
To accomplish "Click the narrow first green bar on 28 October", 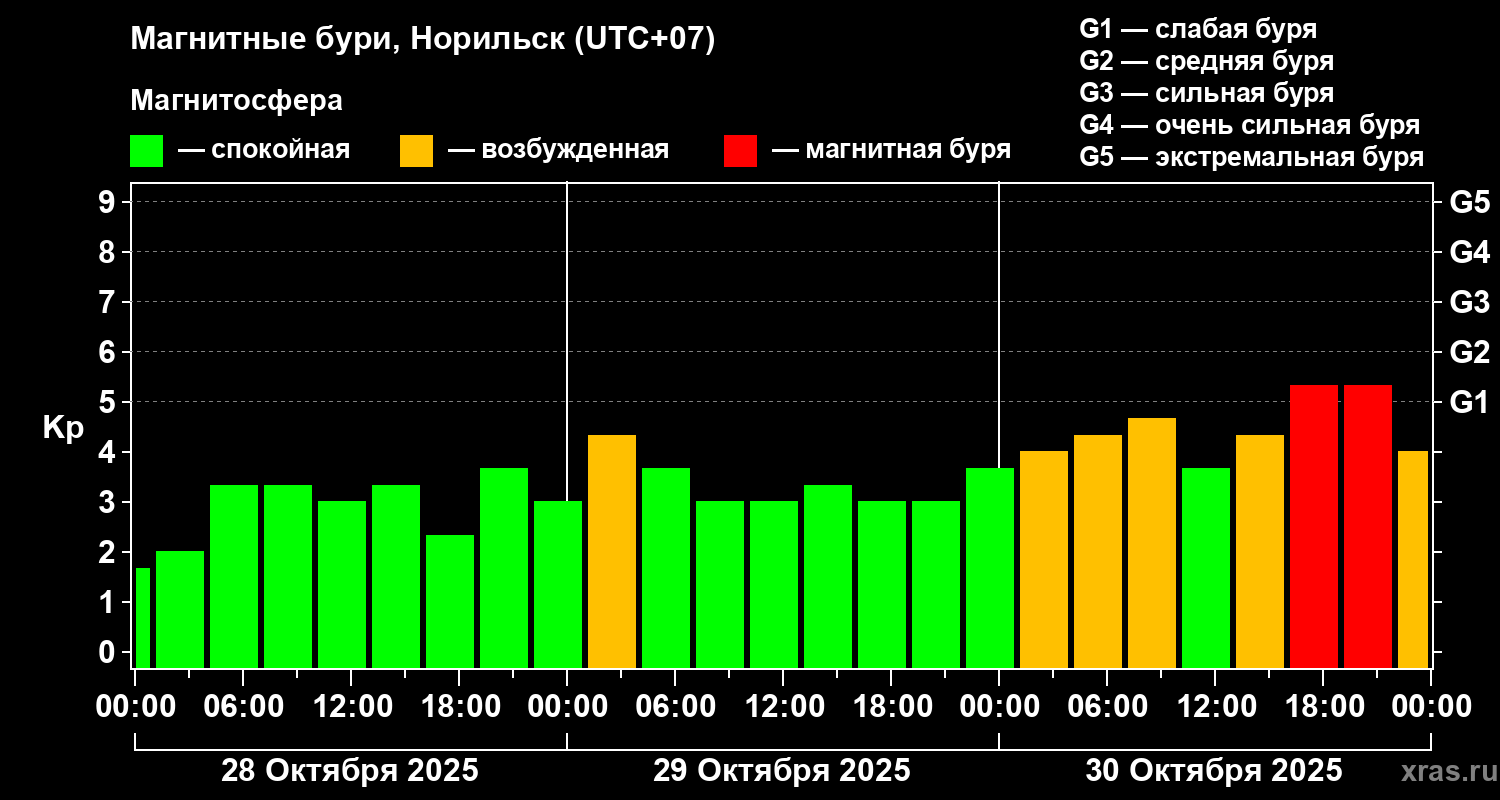I will (x=142, y=618).
